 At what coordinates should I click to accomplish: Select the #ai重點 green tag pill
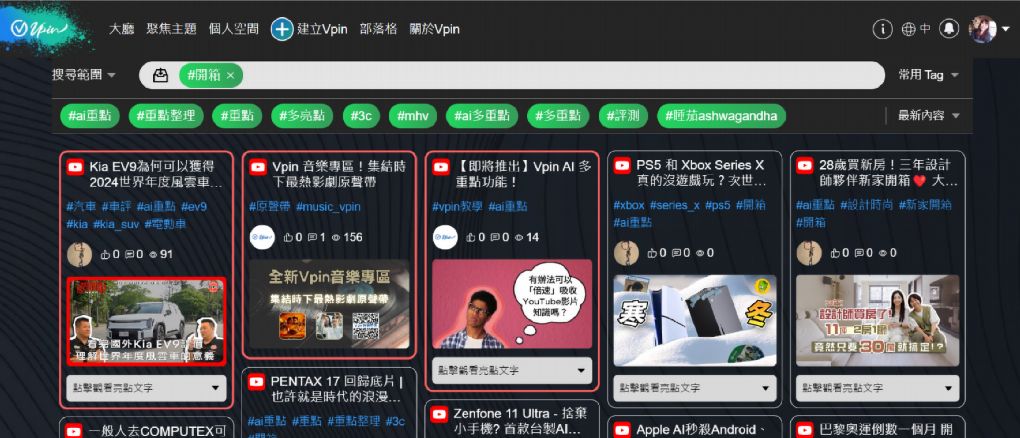(x=90, y=116)
